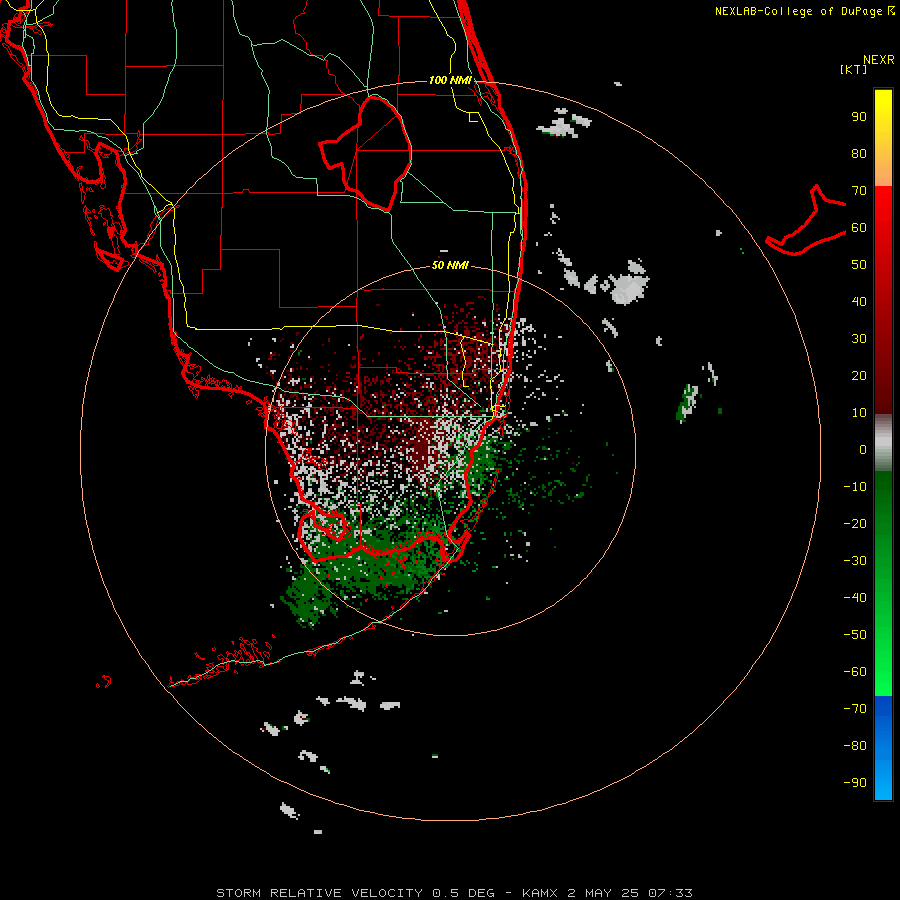Select the 20 label on velocity scale
This screenshot has width=900, height=900.
(x=859, y=376)
